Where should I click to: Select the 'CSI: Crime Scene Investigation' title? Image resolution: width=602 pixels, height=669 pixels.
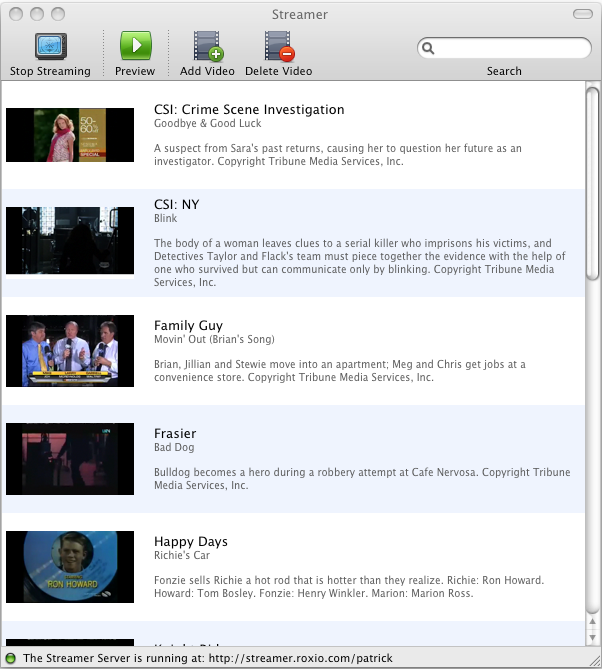[249, 110]
